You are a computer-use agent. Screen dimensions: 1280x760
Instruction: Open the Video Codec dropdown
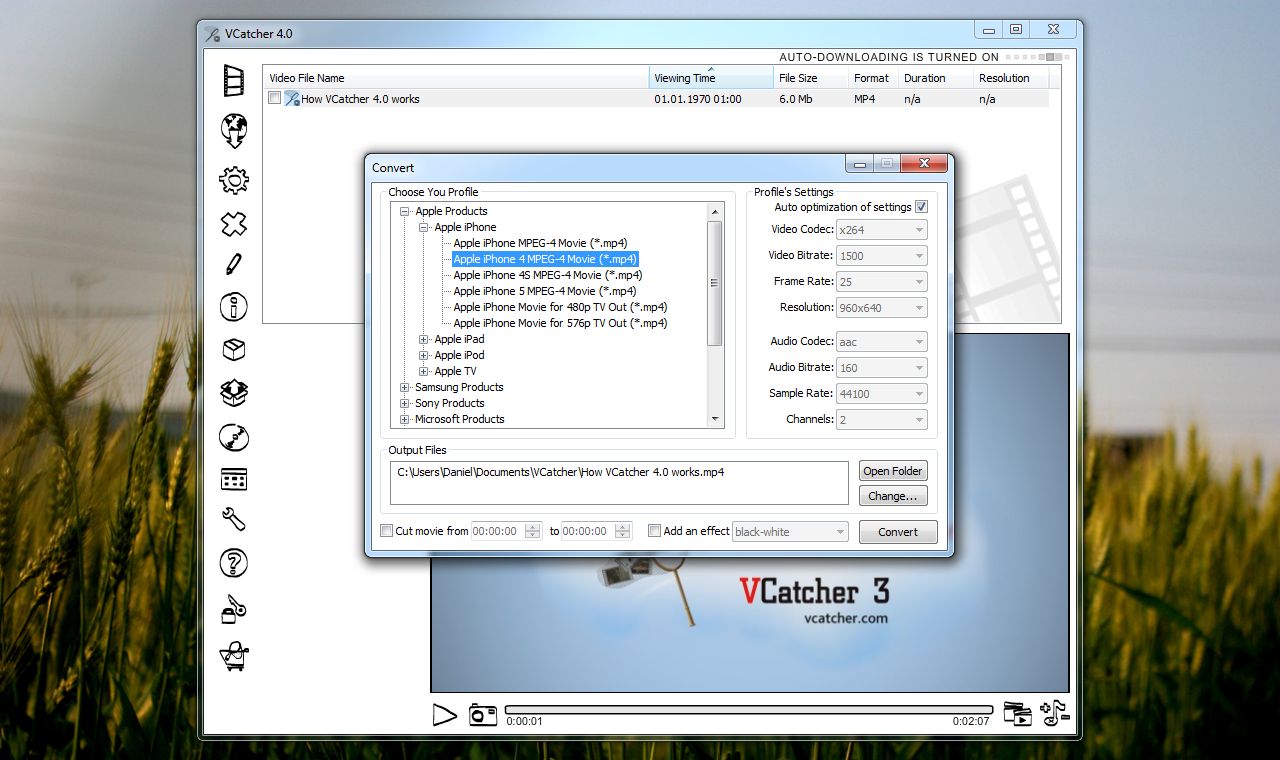pyautogui.click(x=882, y=230)
